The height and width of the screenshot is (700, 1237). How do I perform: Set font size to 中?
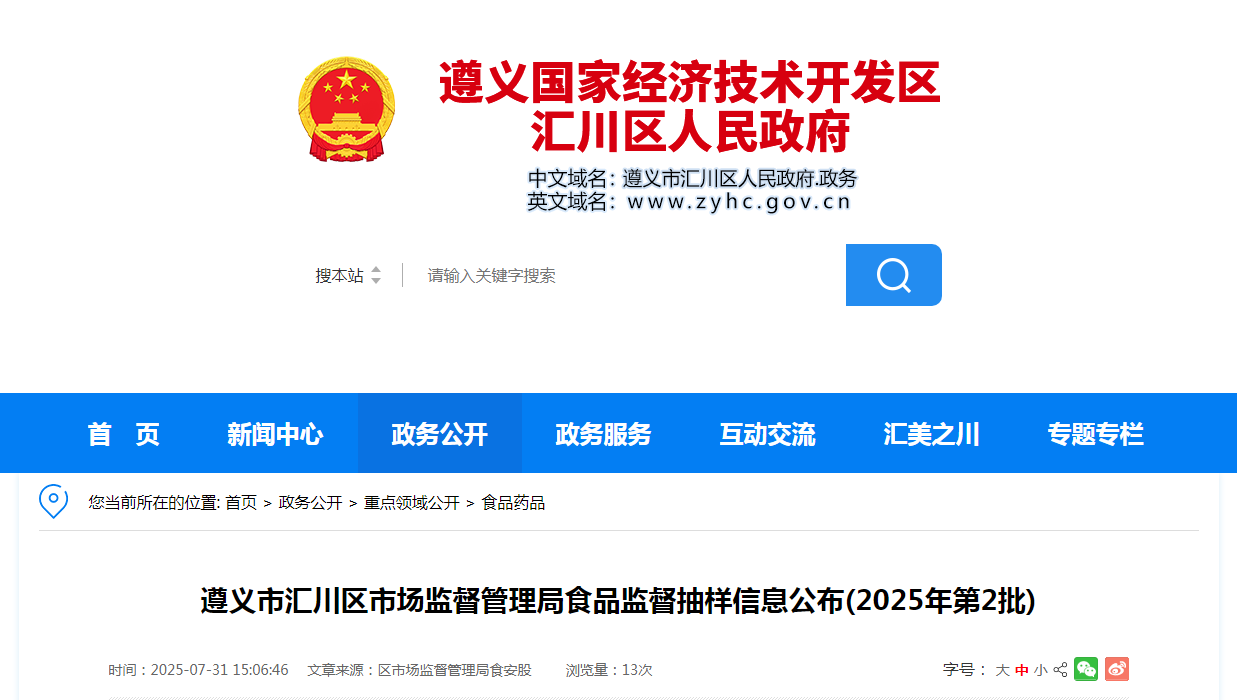tap(1022, 670)
